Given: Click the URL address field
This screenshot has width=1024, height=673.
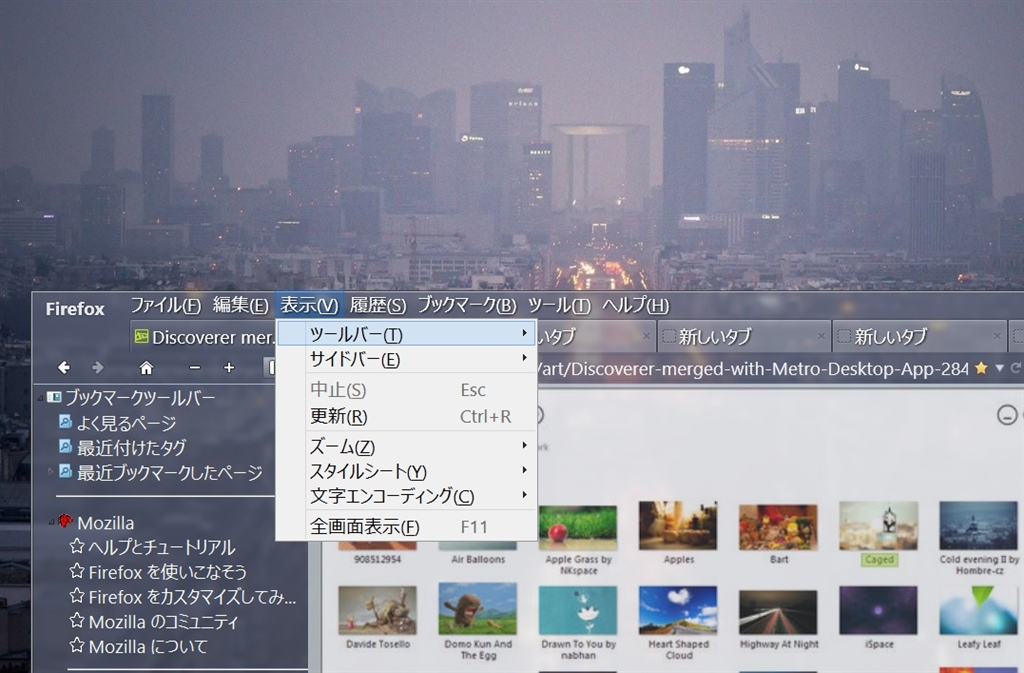Looking at the screenshot, I should coord(751,369).
